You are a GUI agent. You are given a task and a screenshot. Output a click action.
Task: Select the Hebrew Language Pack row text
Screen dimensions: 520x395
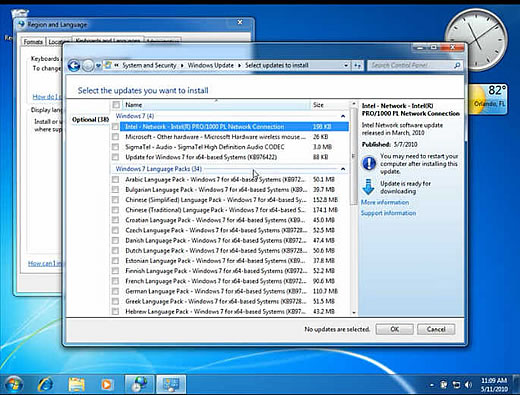(x=215, y=312)
